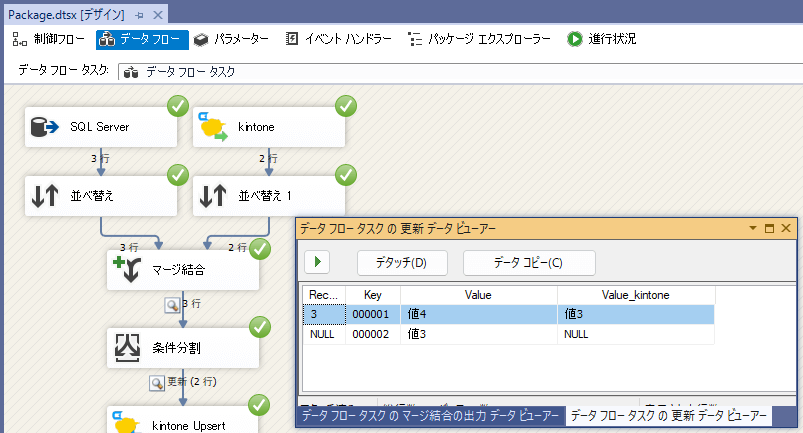Click the データ コピー(C) button
This screenshot has height=433, width=803.
pyautogui.click(x=529, y=263)
